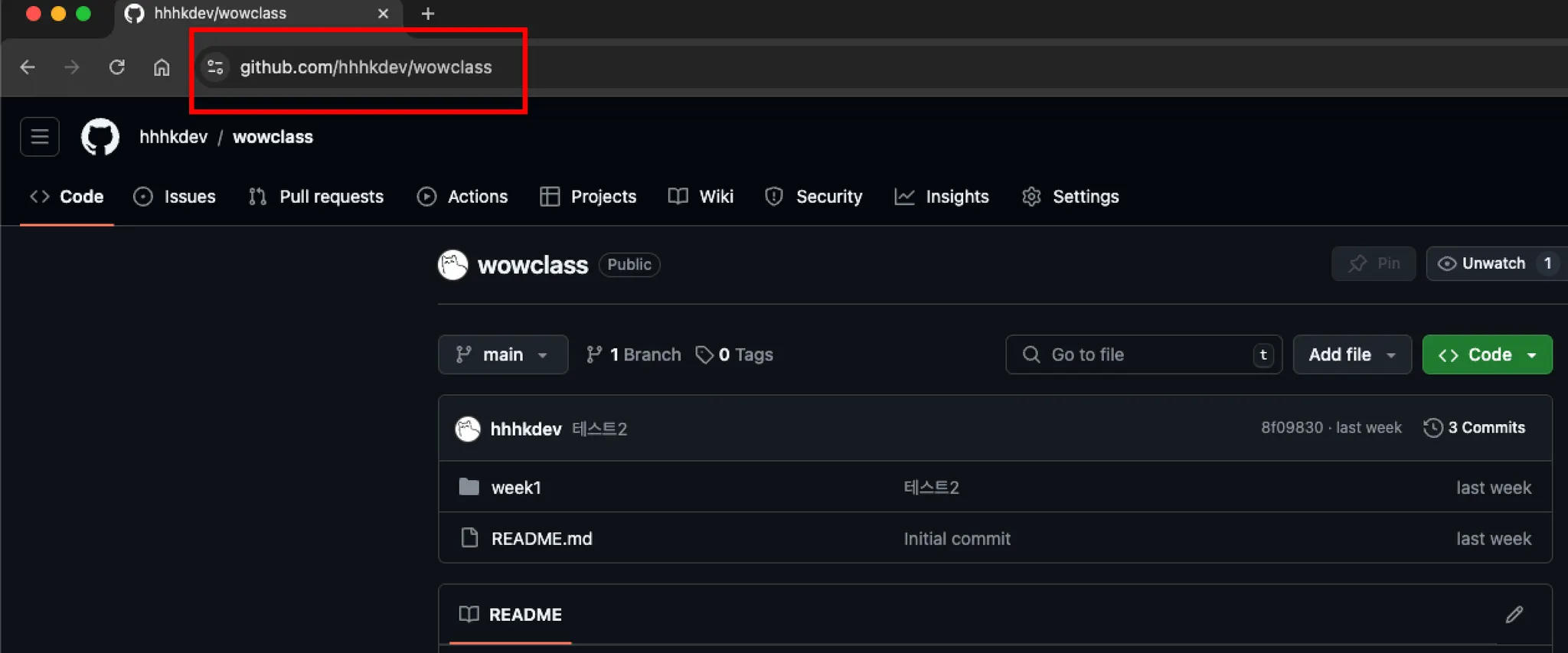Focus the Go to file search field

(x=1144, y=354)
